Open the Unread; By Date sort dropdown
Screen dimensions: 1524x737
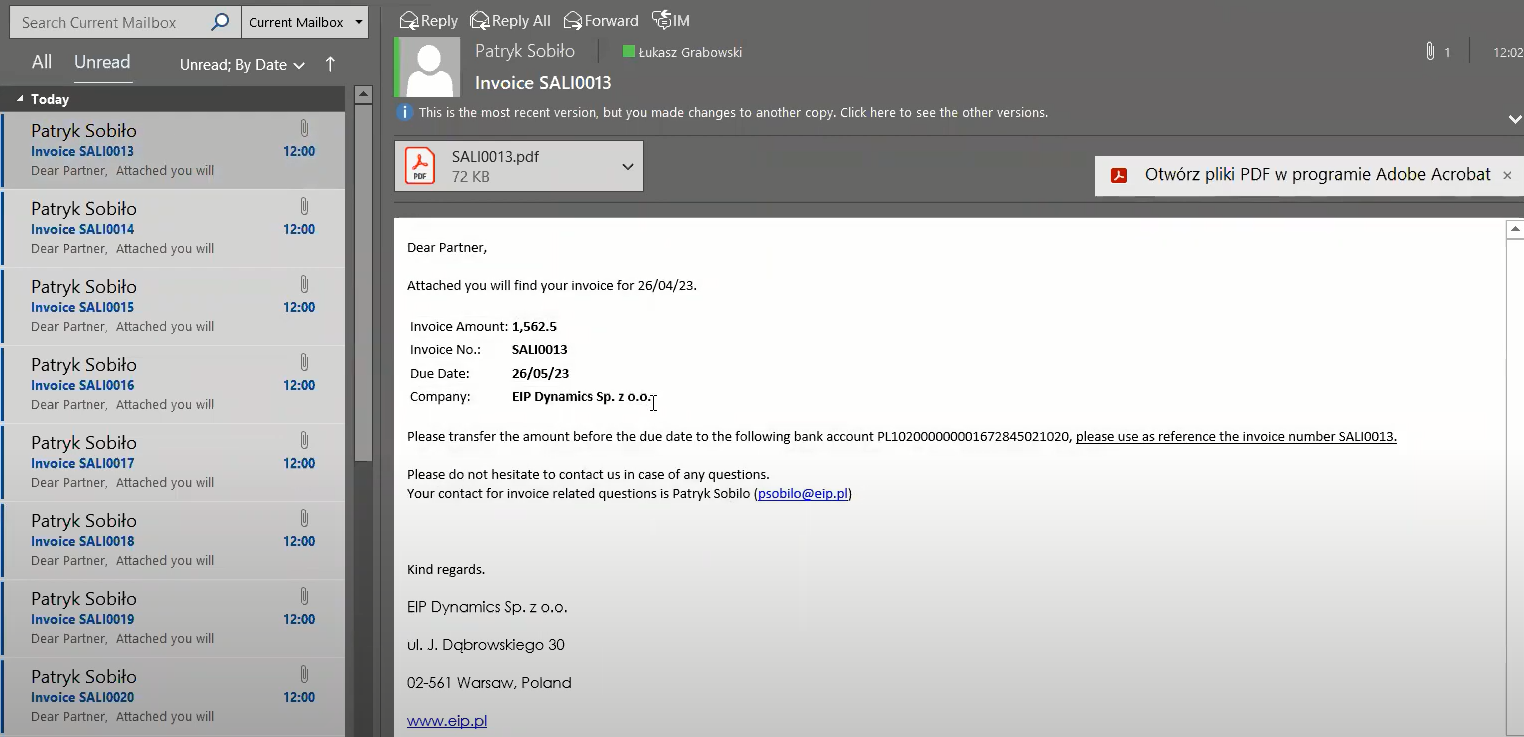(x=242, y=65)
